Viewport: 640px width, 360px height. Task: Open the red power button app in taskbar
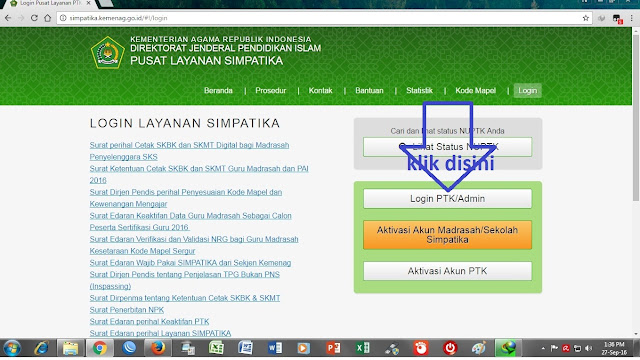click(x=450, y=348)
